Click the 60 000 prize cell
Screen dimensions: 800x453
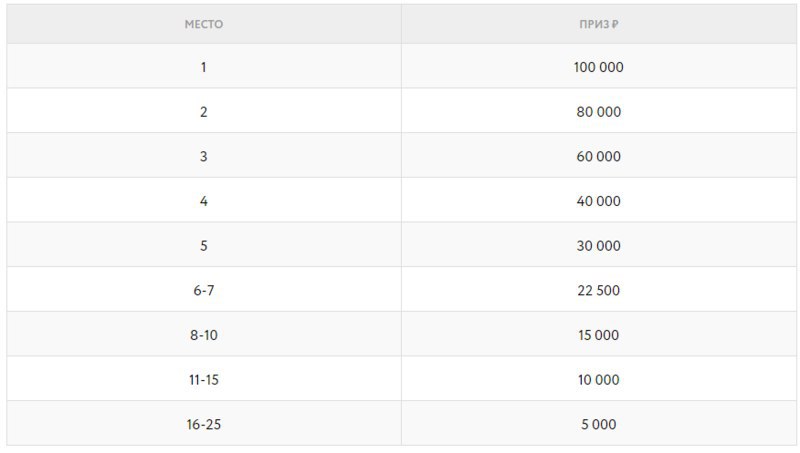click(598, 156)
